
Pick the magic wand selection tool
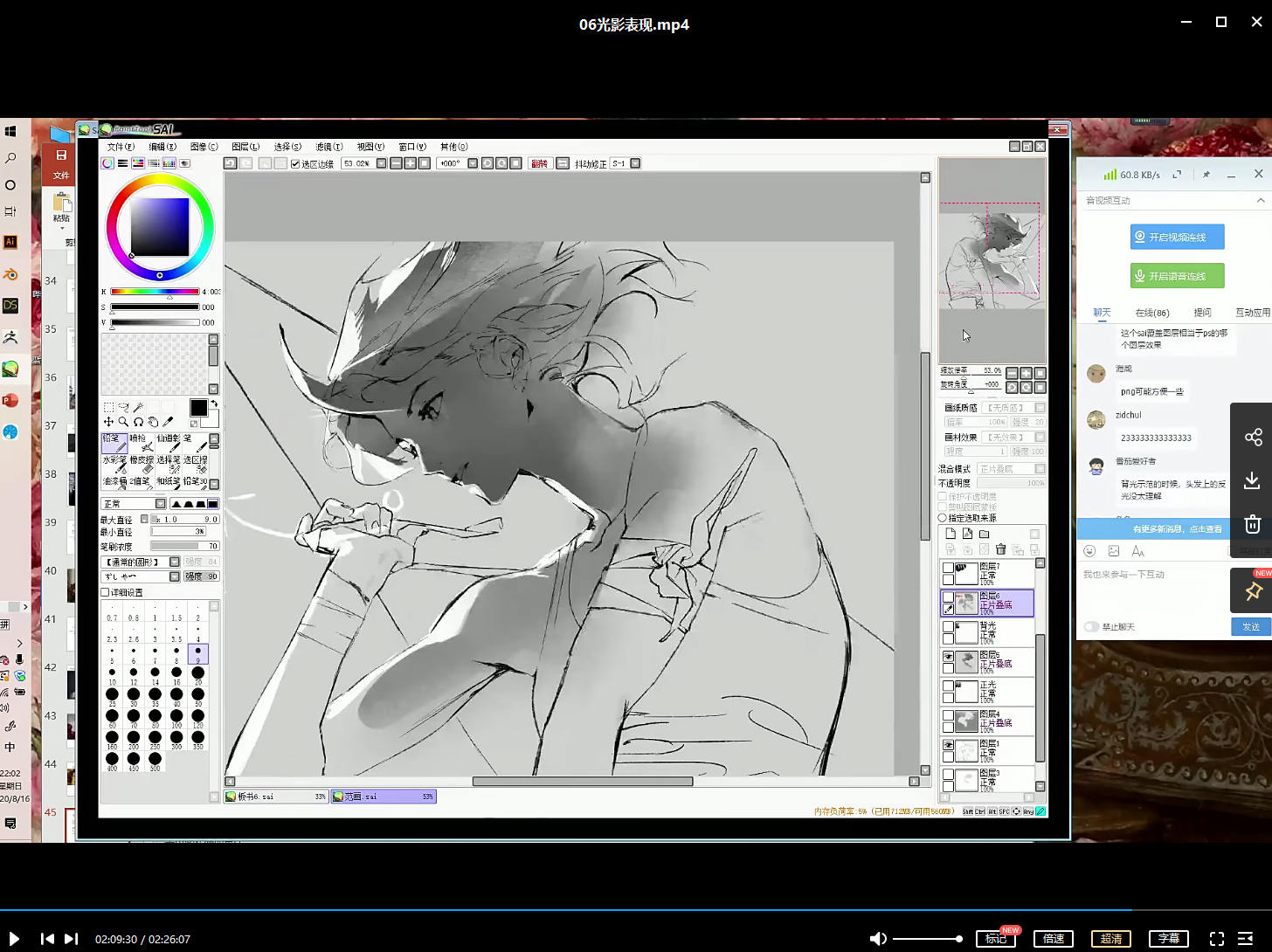[138, 407]
